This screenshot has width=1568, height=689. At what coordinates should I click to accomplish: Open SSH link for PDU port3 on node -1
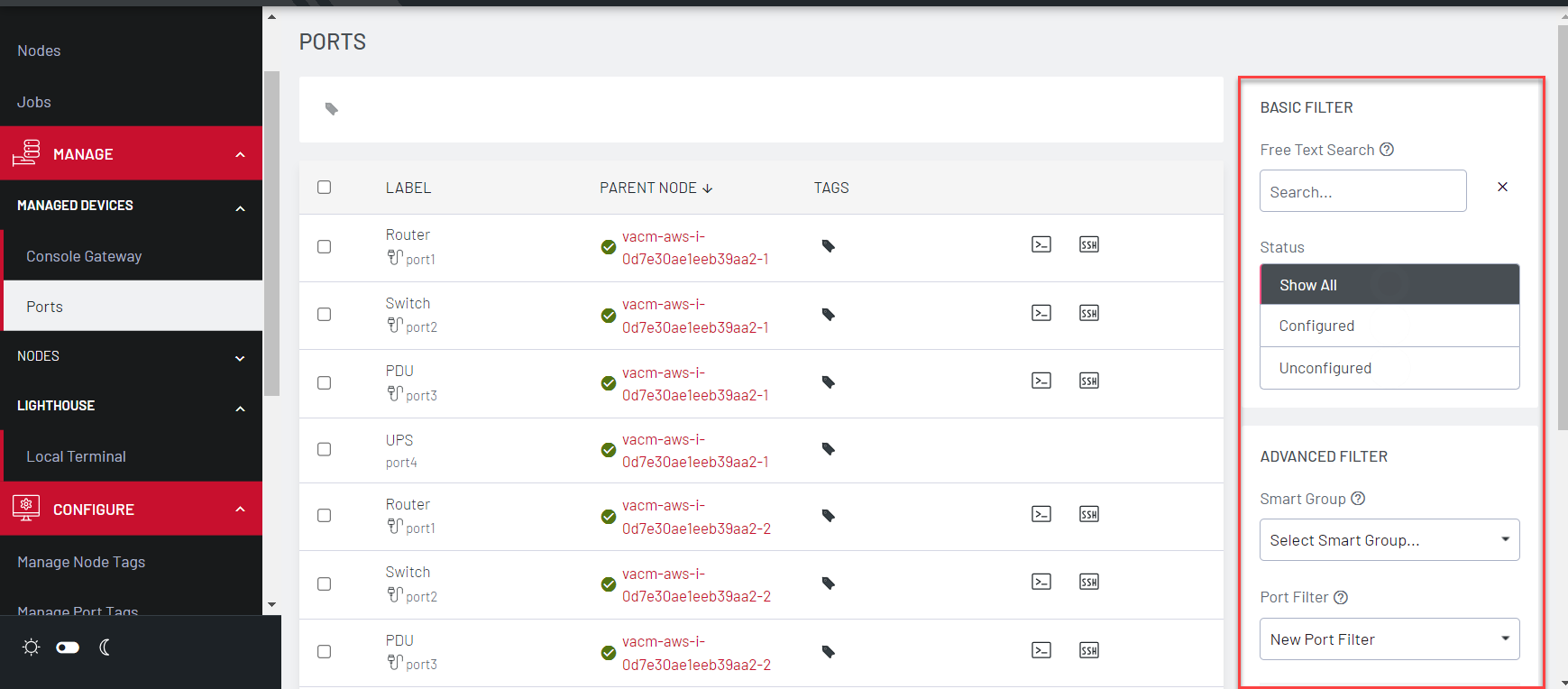pyautogui.click(x=1089, y=381)
